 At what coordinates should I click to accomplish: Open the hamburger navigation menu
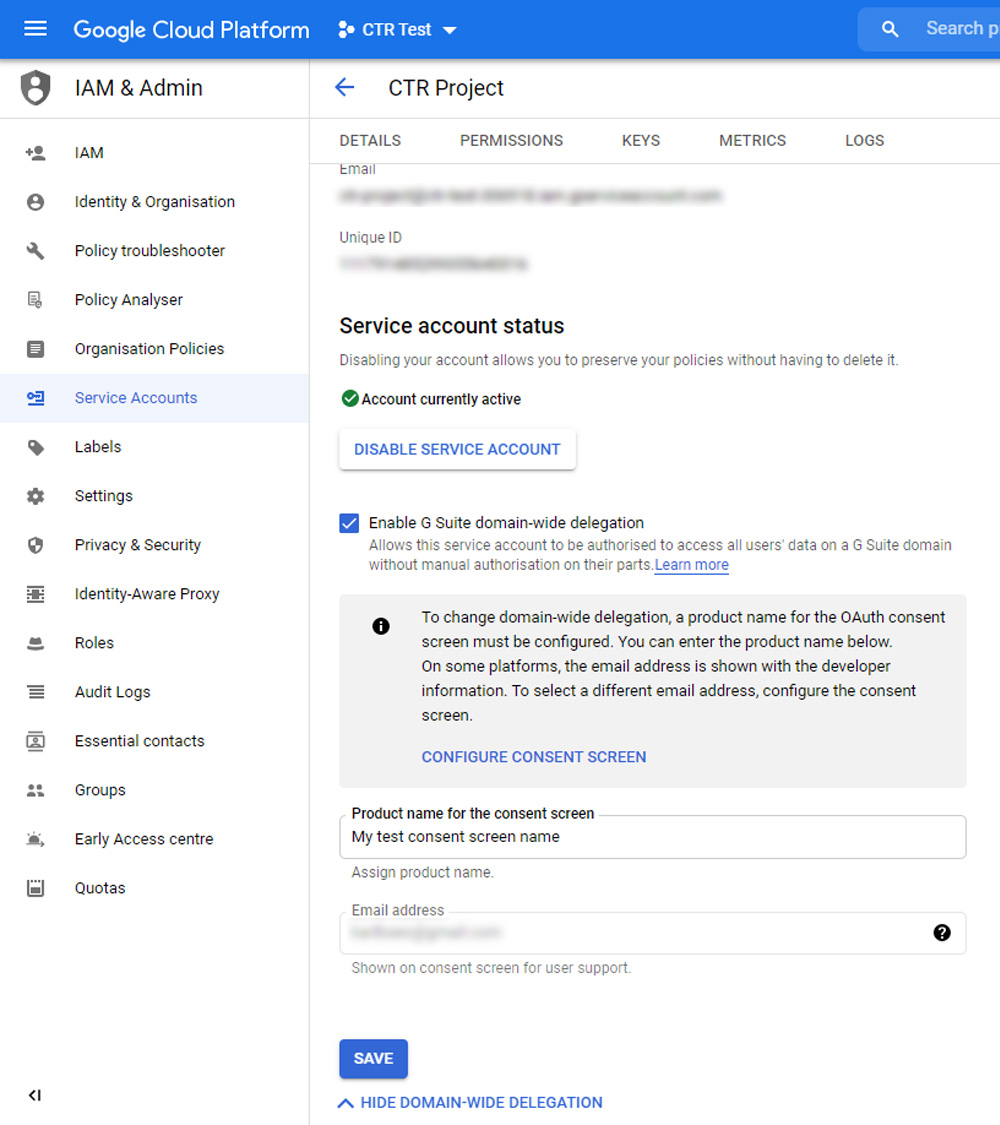click(35, 29)
